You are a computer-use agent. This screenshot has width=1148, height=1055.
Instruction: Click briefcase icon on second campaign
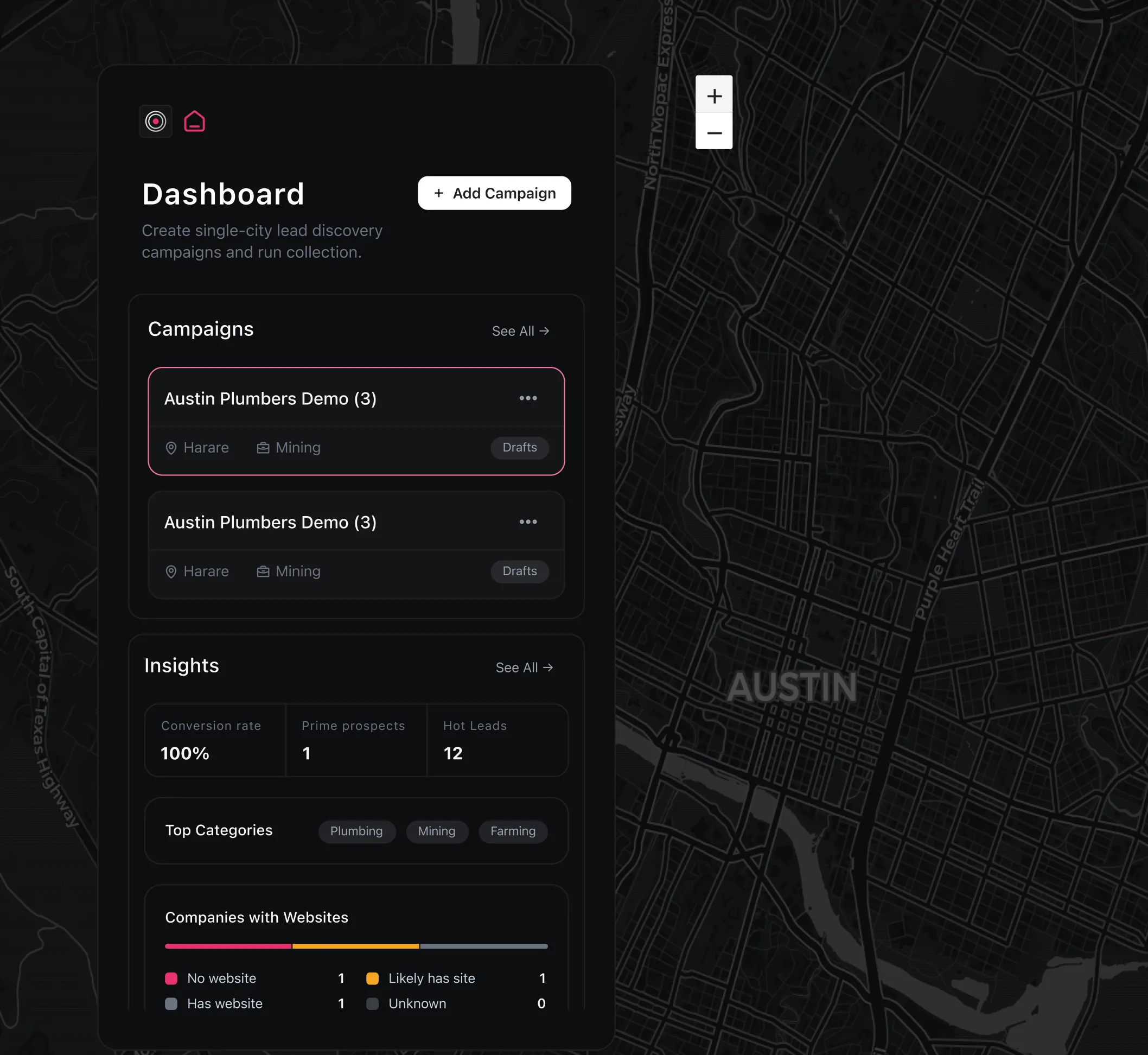[263, 571]
